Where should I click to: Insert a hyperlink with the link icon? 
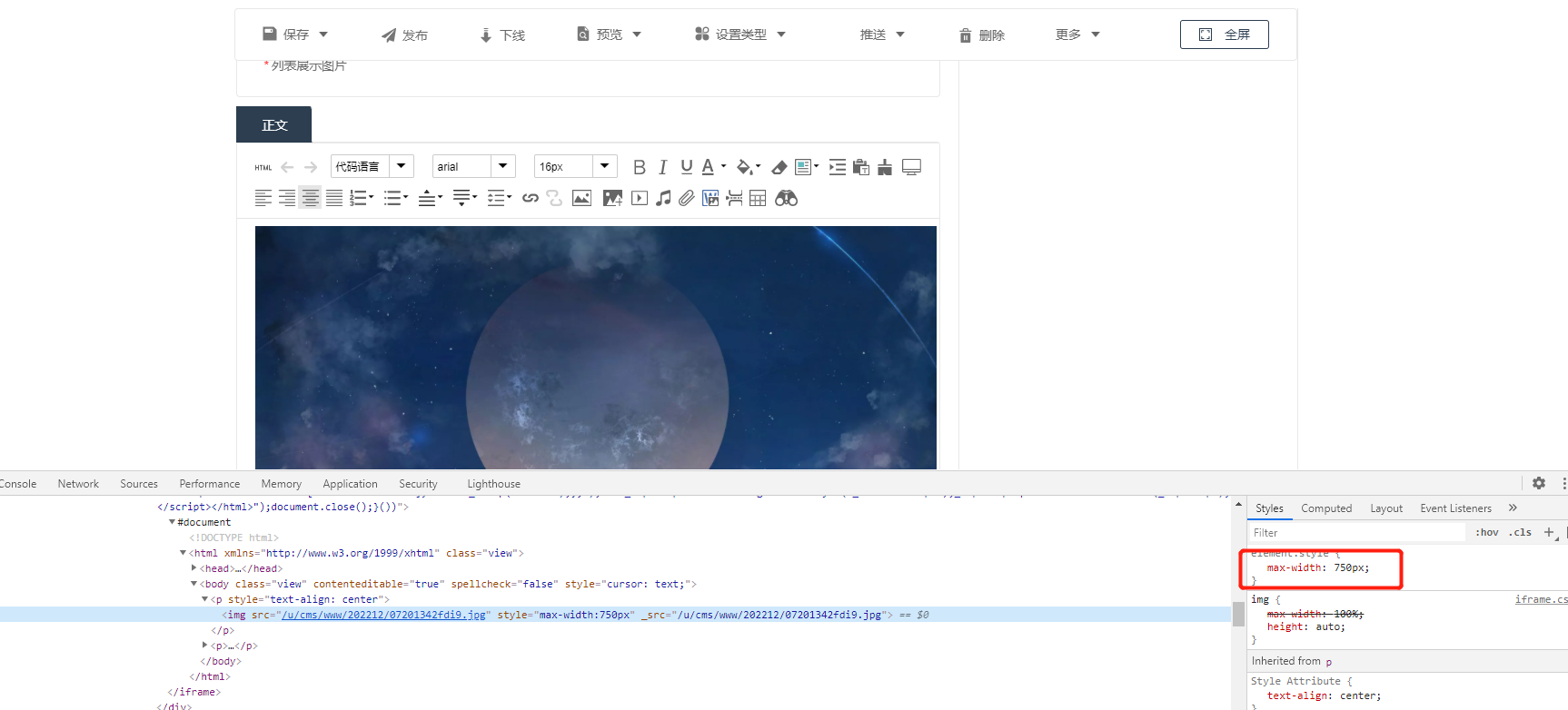click(x=531, y=198)
